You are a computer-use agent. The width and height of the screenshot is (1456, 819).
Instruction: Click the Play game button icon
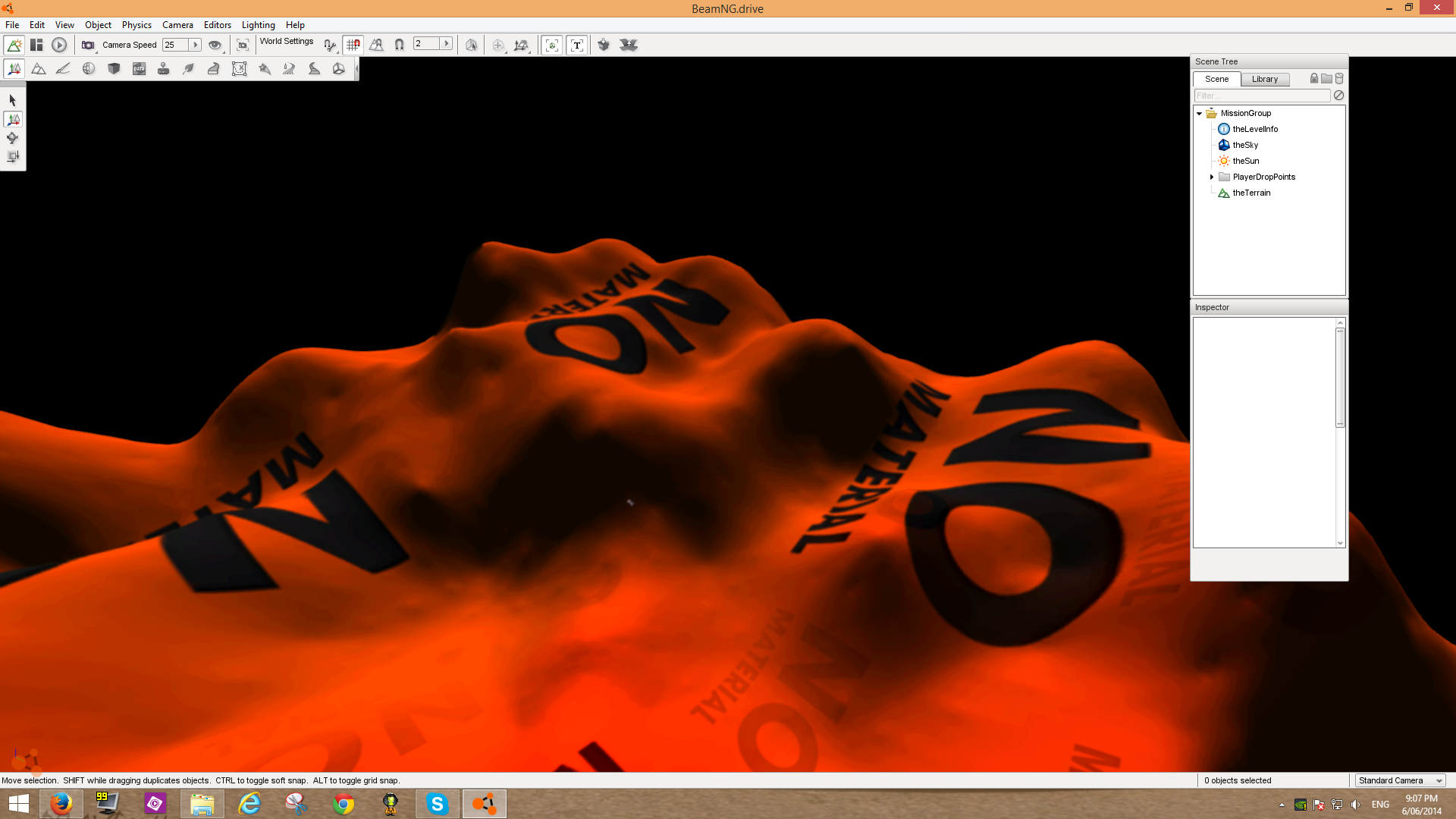click(x=59, y=45)
